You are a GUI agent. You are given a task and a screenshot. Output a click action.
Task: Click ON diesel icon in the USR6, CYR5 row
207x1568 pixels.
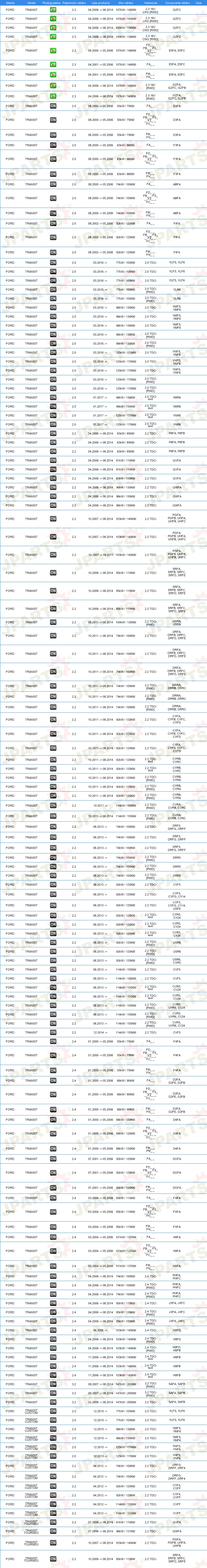[53, 961]
